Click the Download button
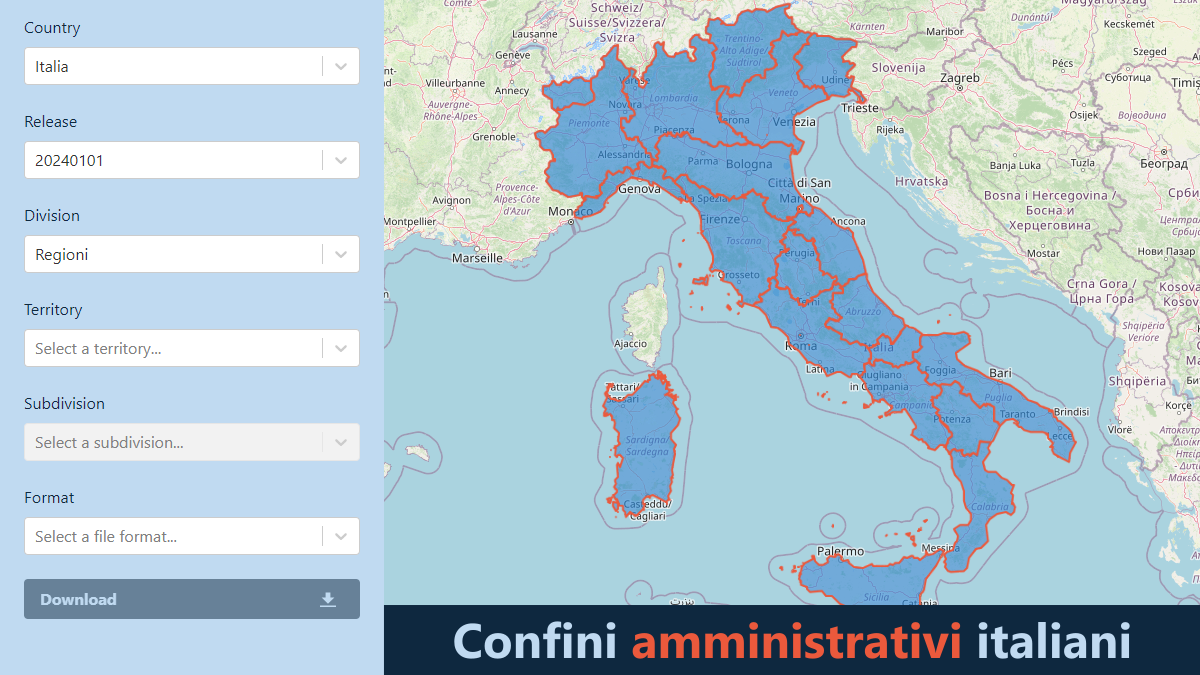This screenshot has width=1200, height=675. click(x=190, y=598)
